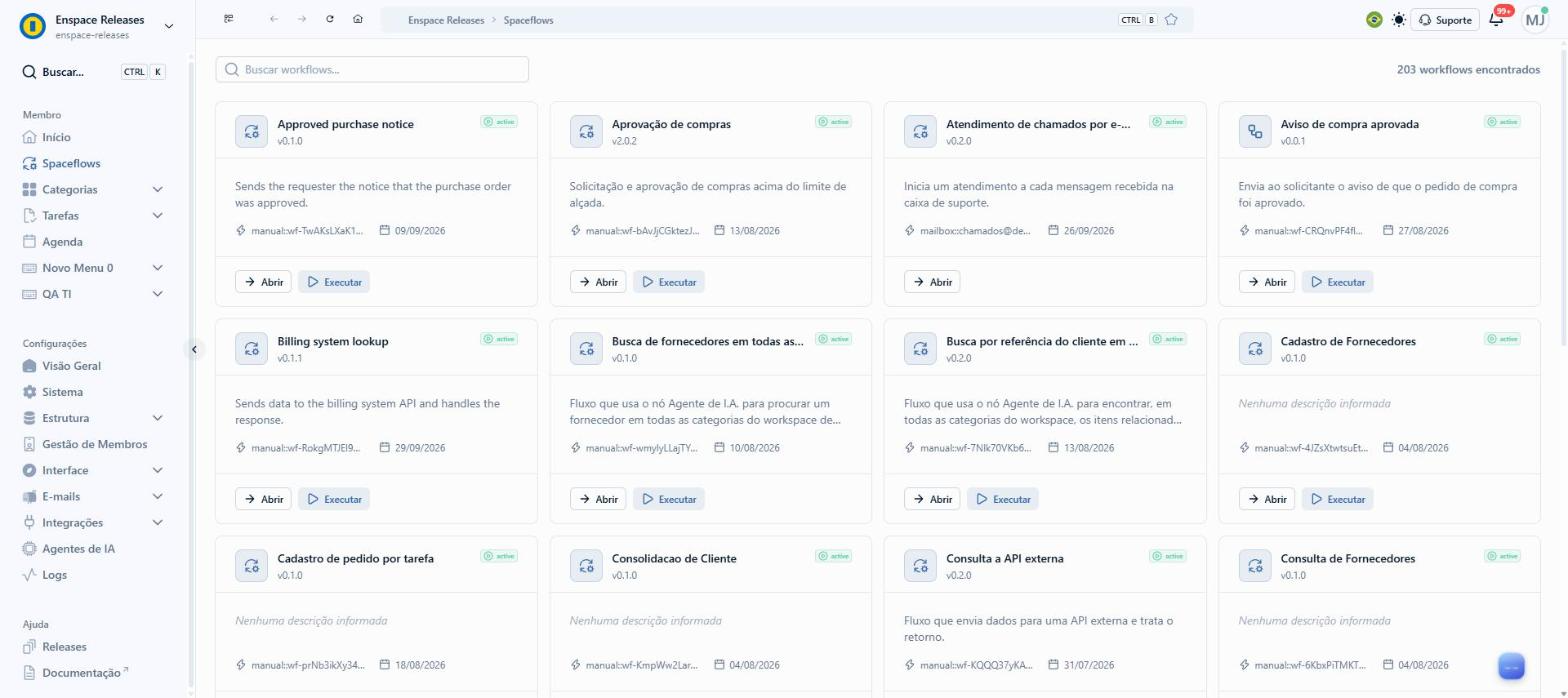1568x698 pixels.
Task: Go back with the left arrow
Action: (x=274, y=19)
